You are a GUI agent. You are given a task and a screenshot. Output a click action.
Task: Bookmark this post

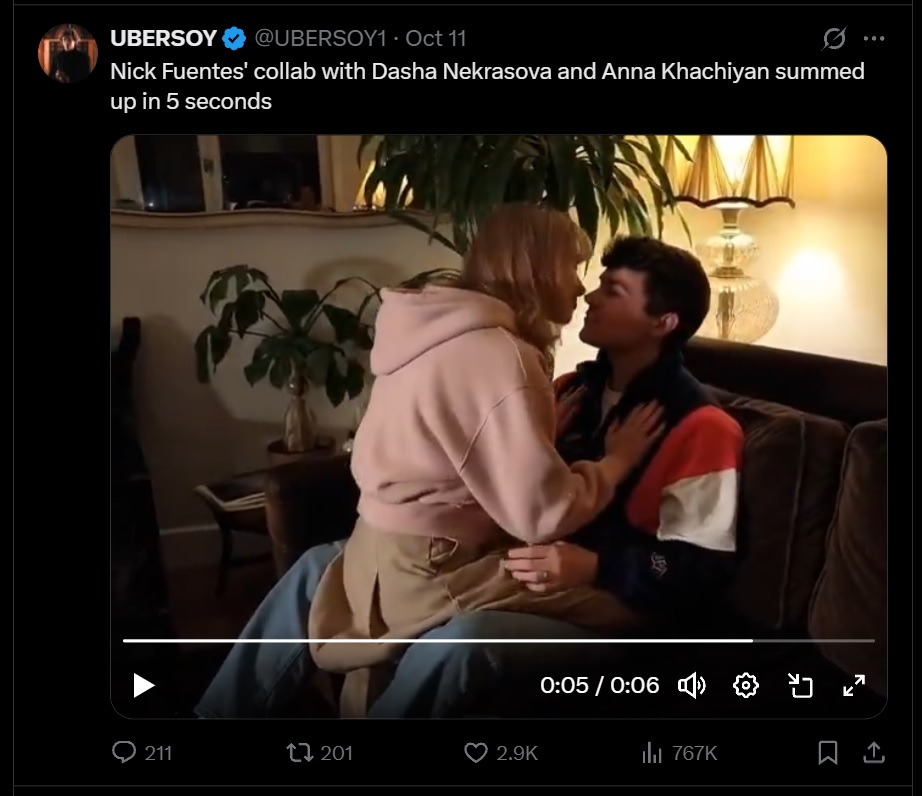828,752
